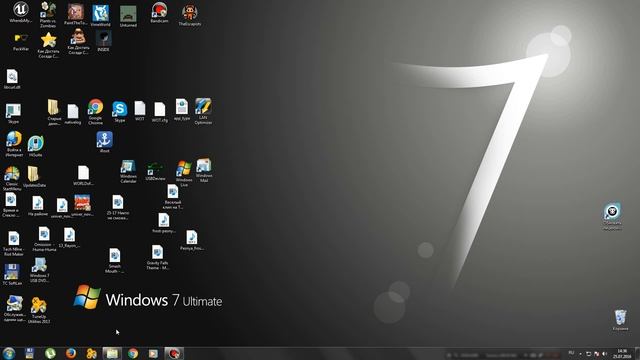Launch the TC SoftLan floppy icon
Screen dimensions: 640x360
click(x=12, y=274)
